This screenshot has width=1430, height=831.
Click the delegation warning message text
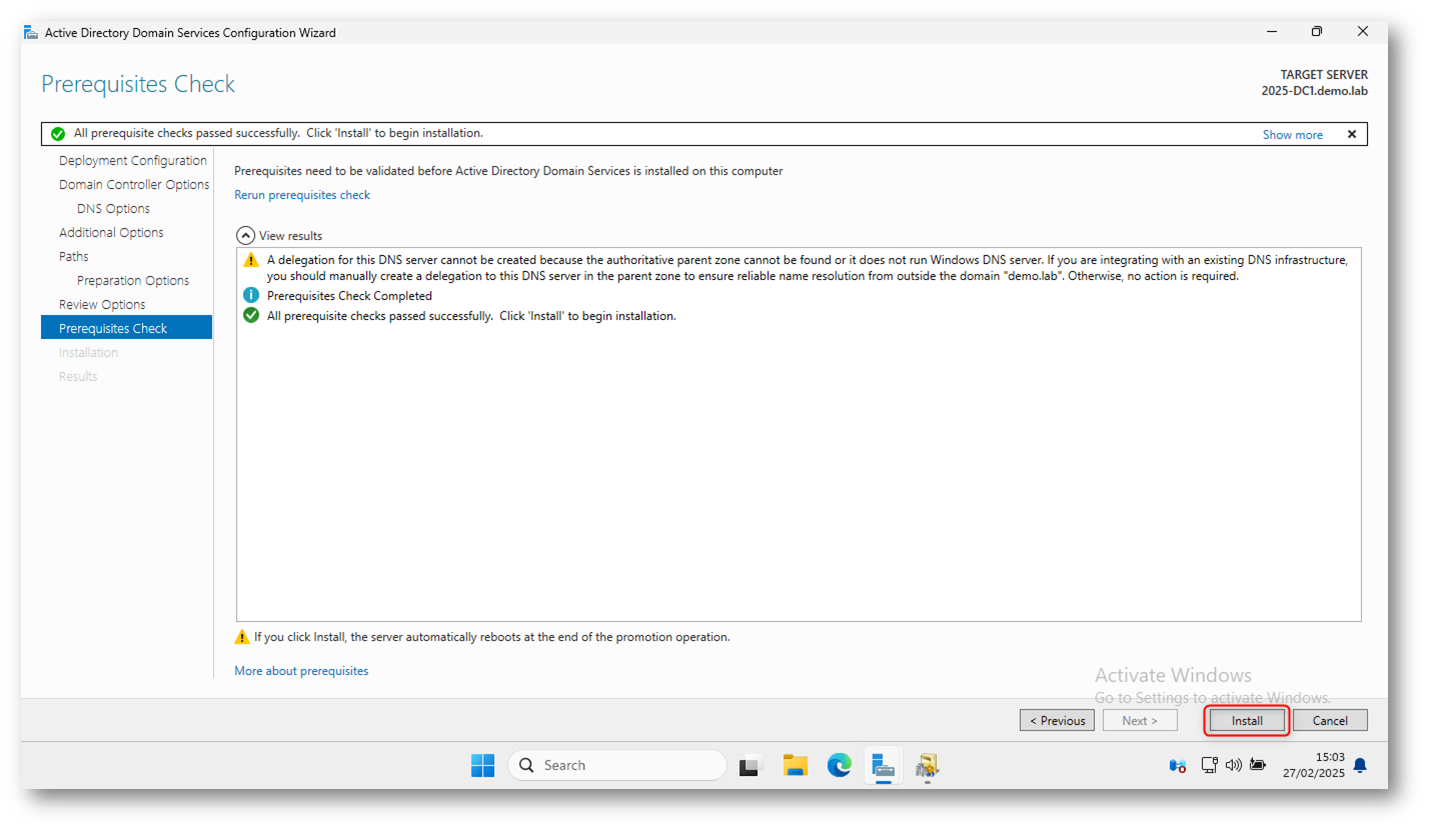point(806,268)
